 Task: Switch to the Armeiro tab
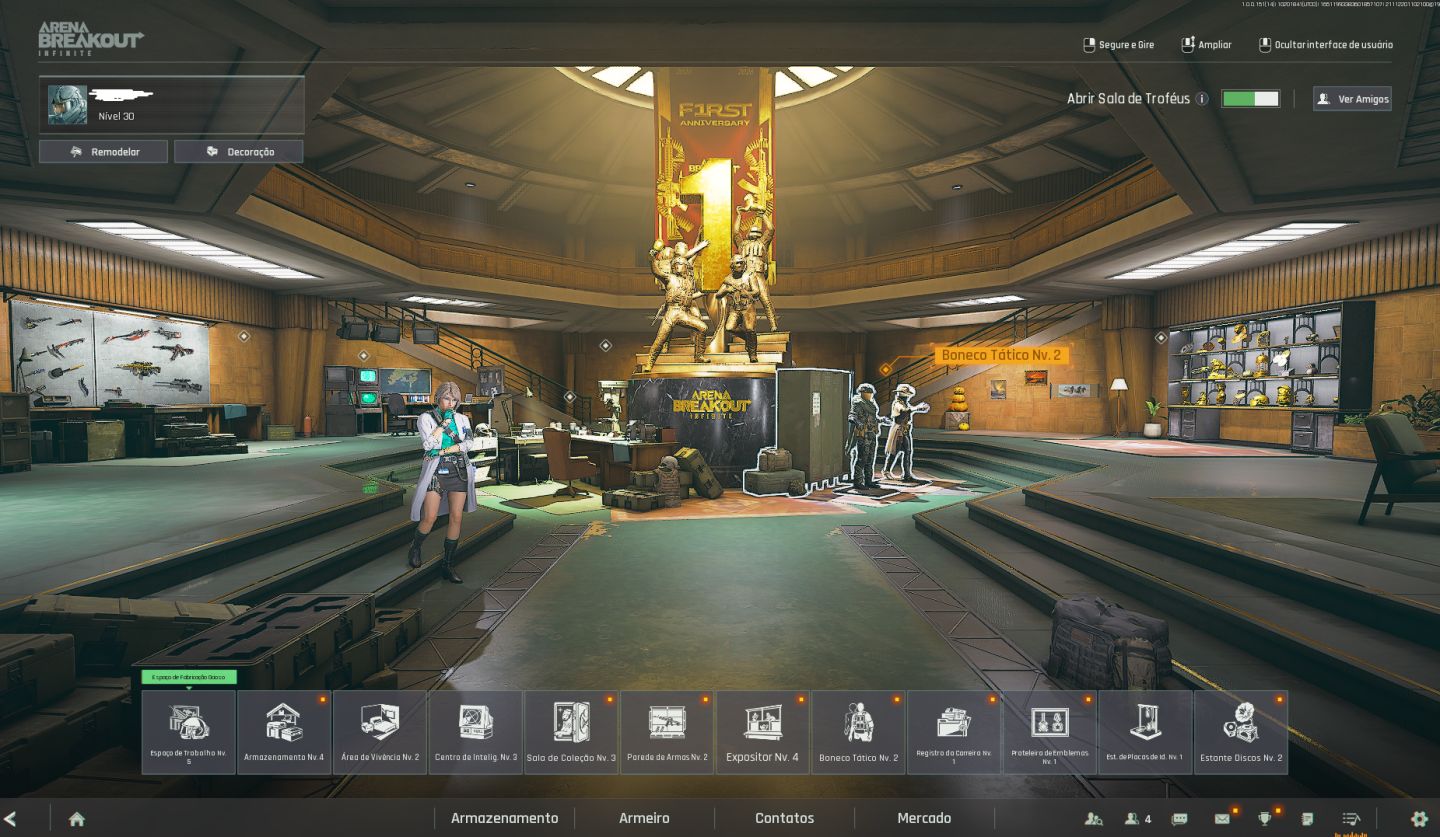coord(644,818)
